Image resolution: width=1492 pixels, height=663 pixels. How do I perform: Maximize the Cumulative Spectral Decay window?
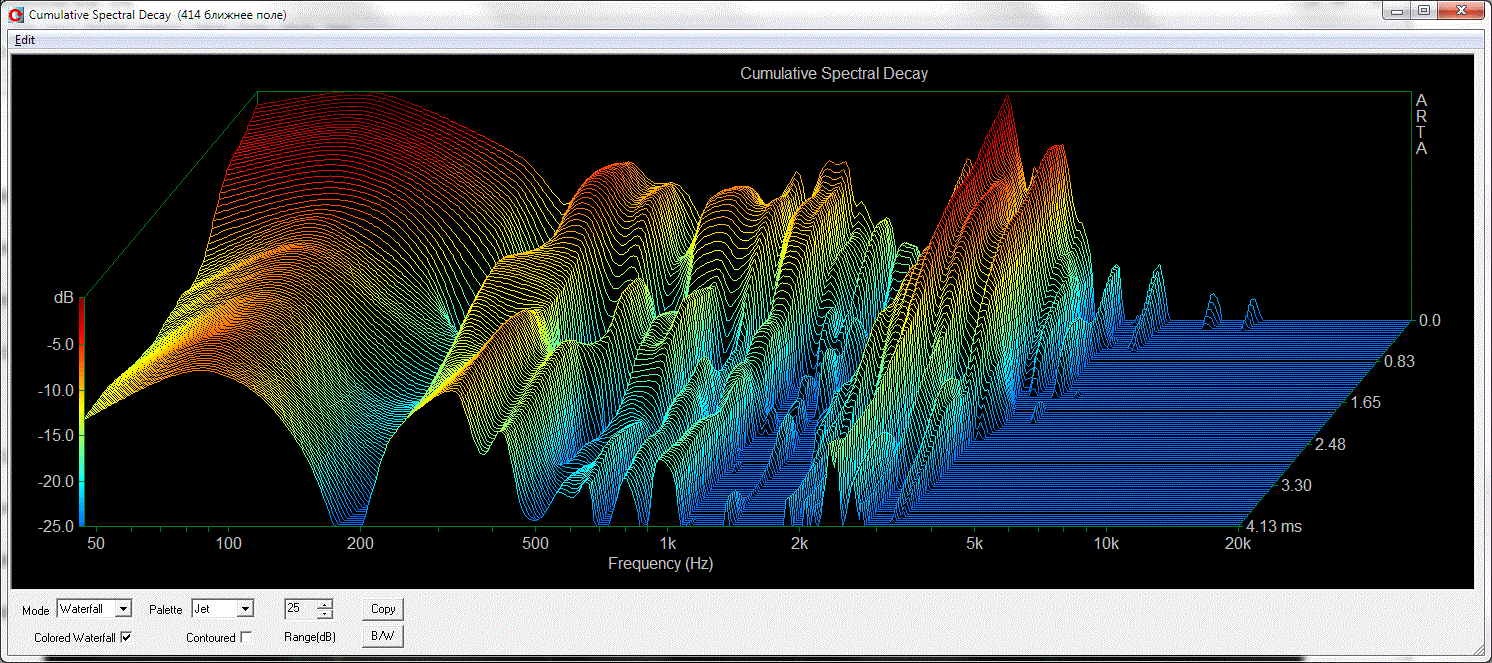coord(1424,11)
